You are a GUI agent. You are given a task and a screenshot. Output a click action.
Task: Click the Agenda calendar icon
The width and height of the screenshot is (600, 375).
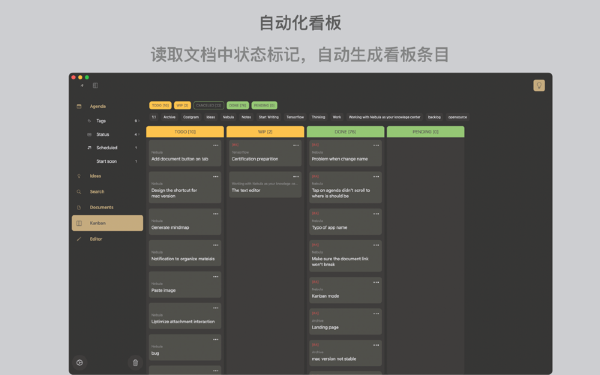79,106
